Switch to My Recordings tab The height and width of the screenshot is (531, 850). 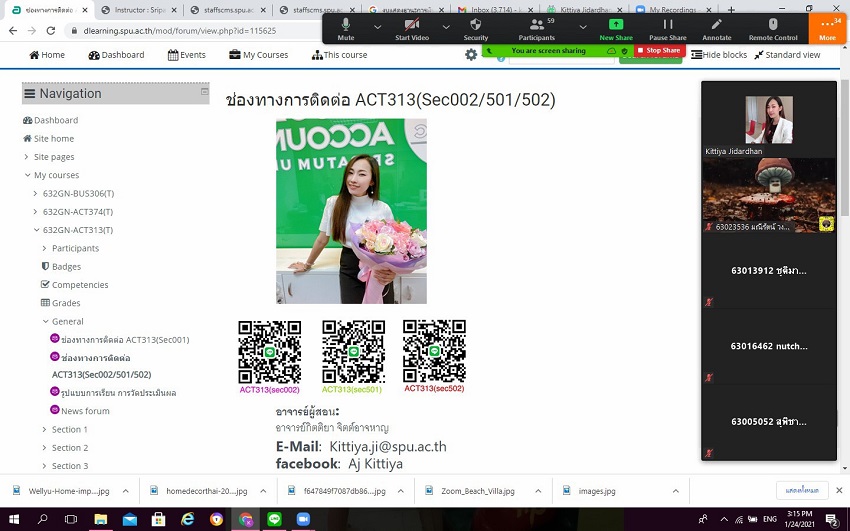pos(672,10)
